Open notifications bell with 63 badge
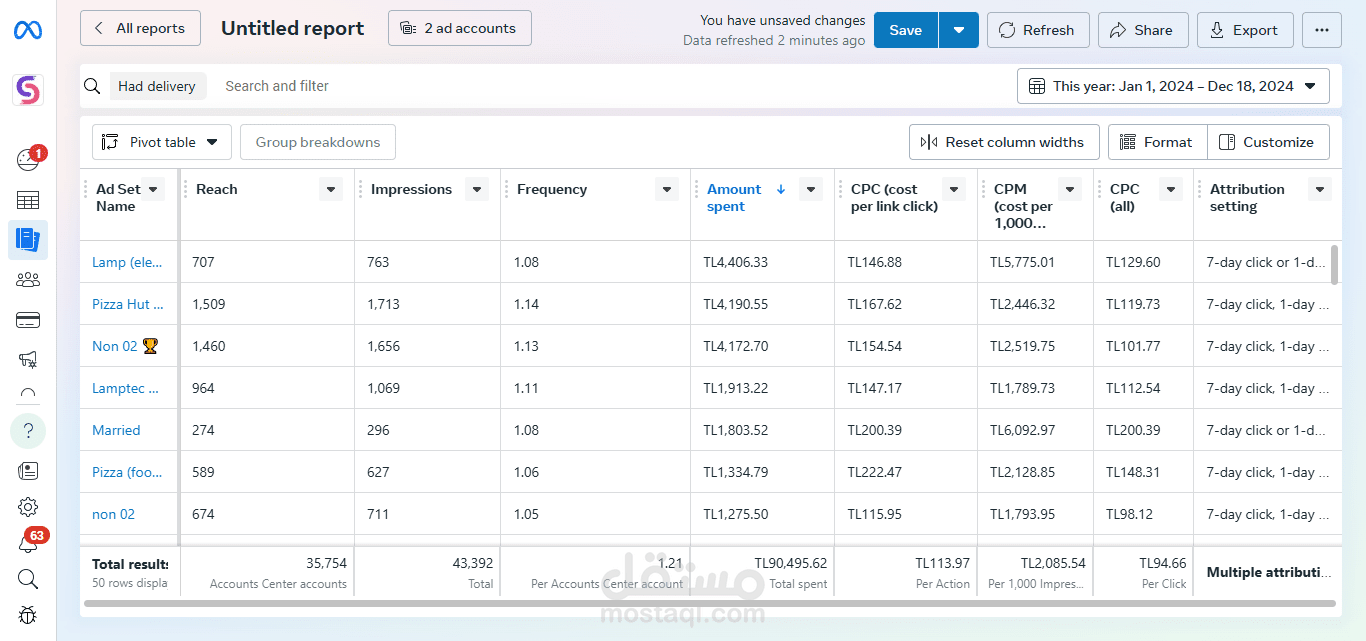Image resolution: width=1366 pixels, height=641 pixels. coord(28,543)
